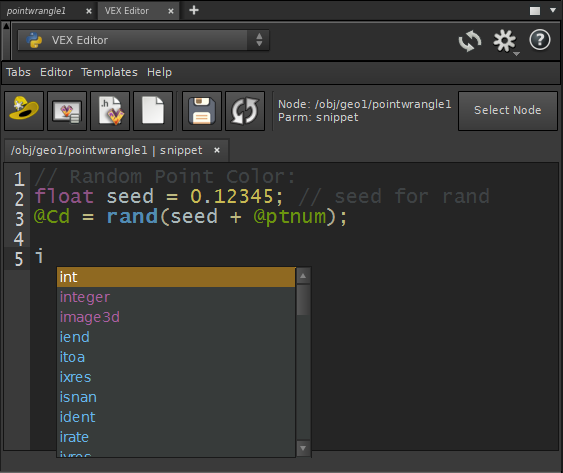Choose 'integer' from autocomplete list
The width and height of the screenshot is (563, 473).
tap(176, 297)
